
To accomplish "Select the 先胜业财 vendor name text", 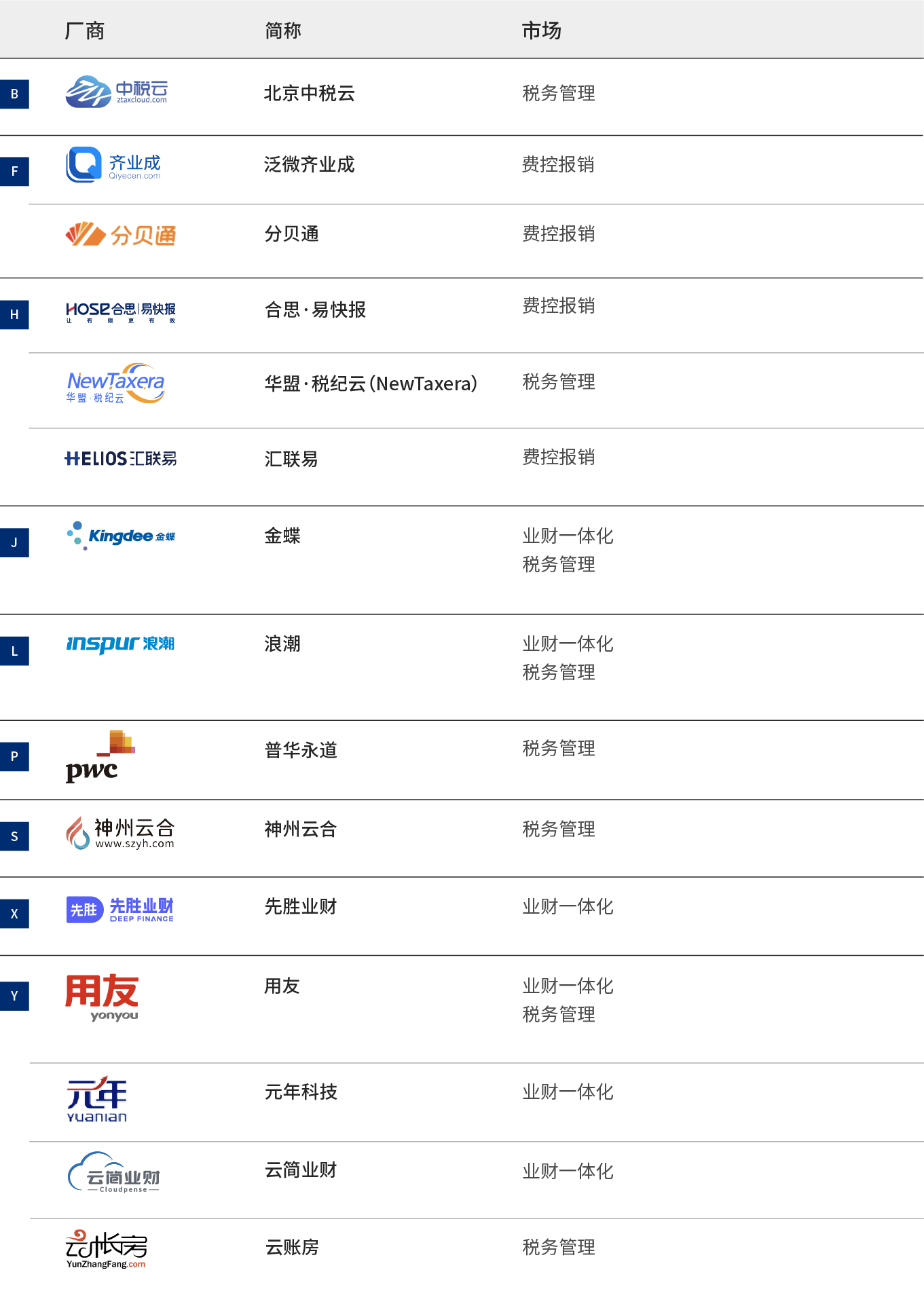I will click(301, 907).
